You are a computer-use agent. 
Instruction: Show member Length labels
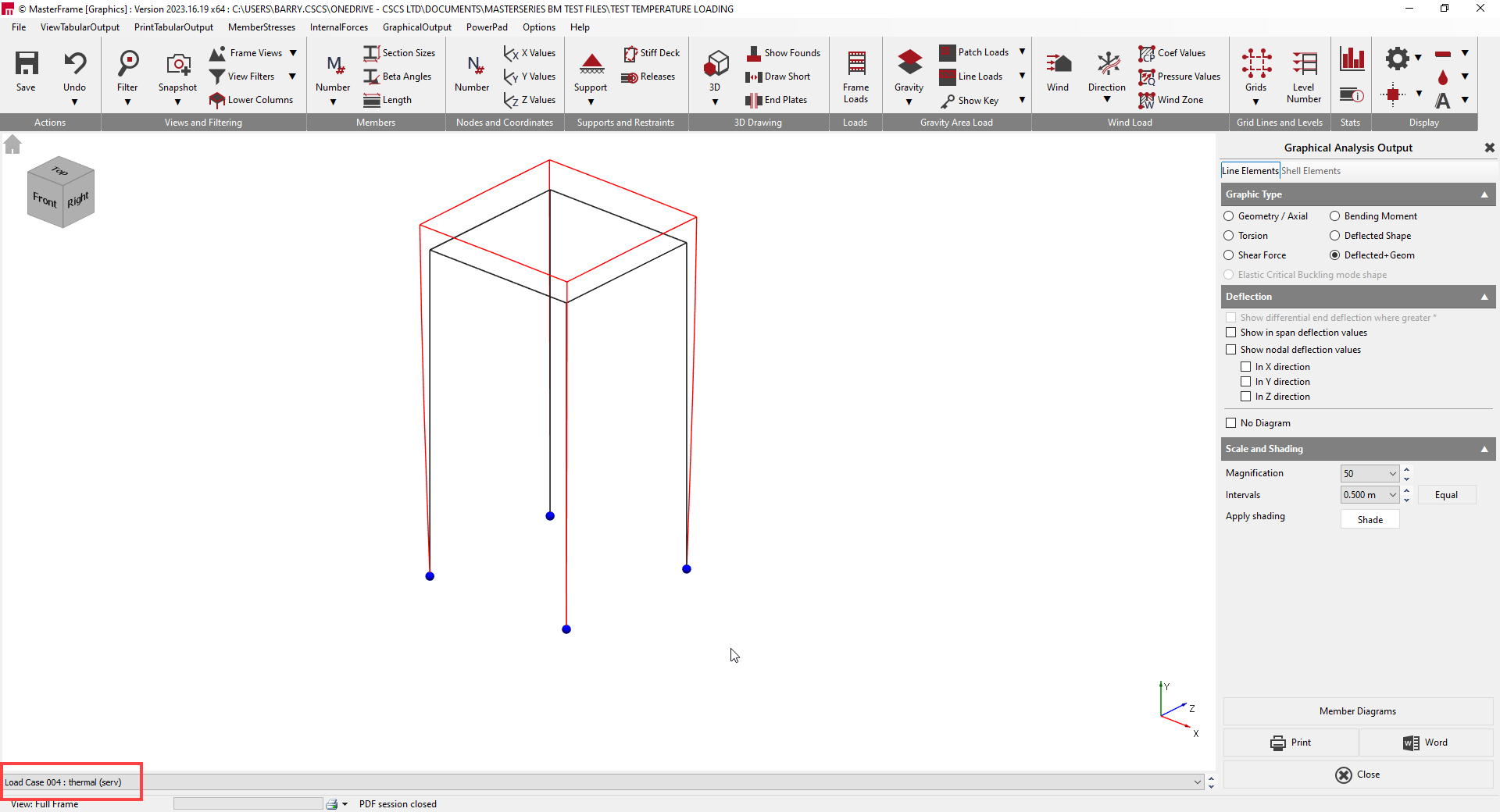[x=387, y=100]
